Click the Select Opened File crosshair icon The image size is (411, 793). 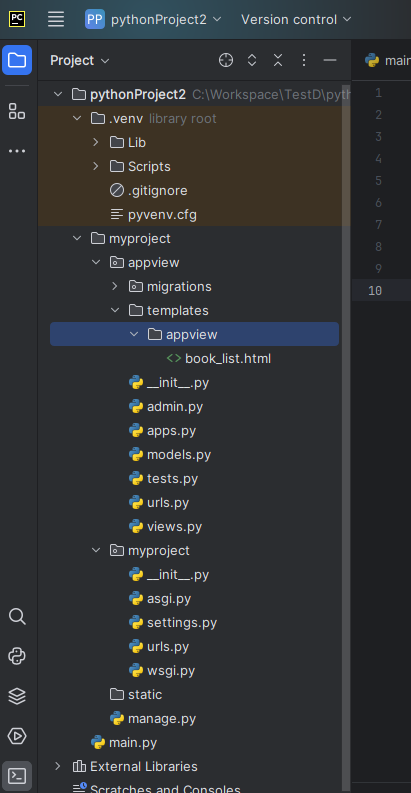(226, 61)
